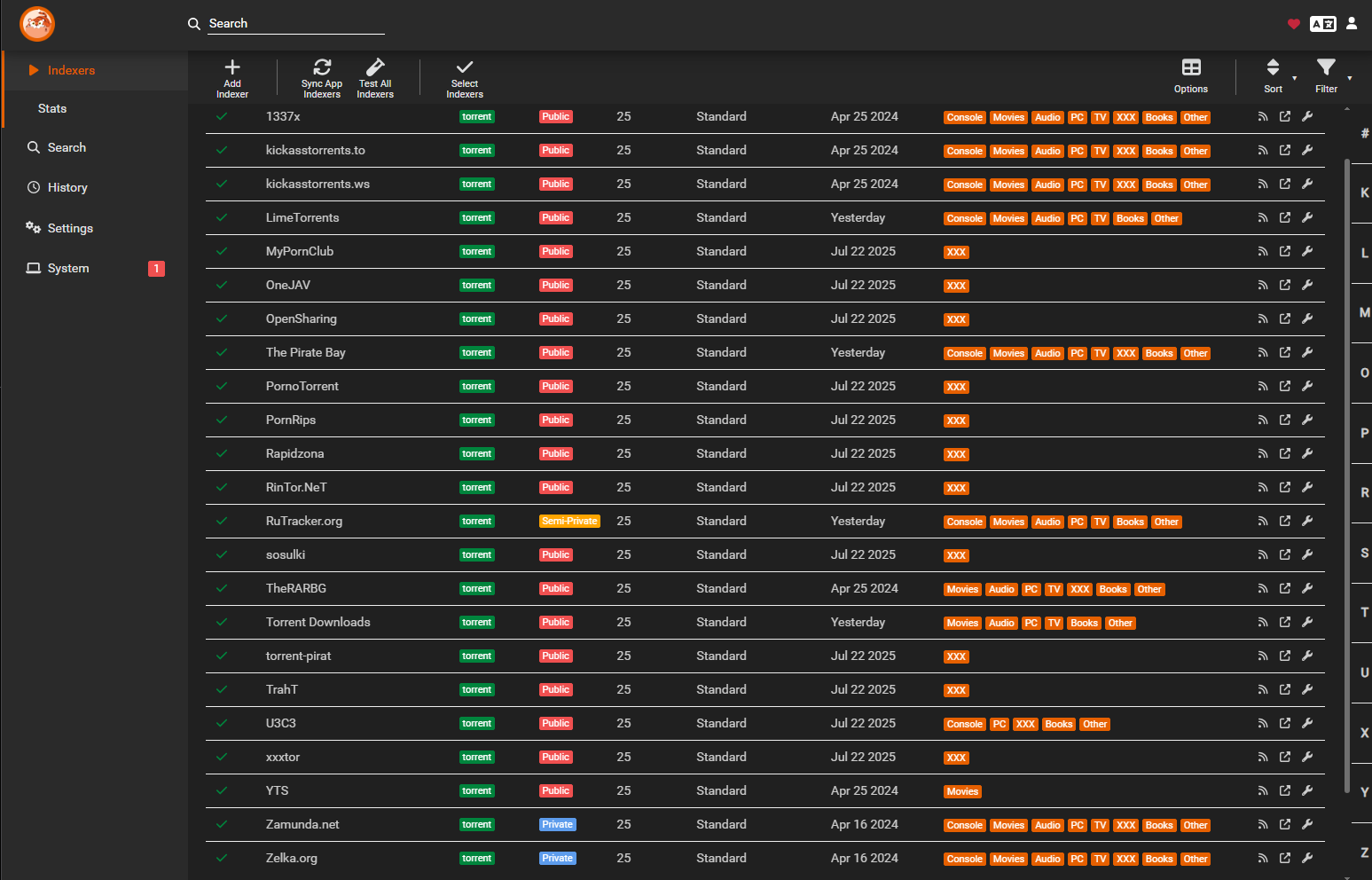Click the RuTracker.org indexer name
Viewport: 1372px width, 880px height.
(x=304, y=521)
